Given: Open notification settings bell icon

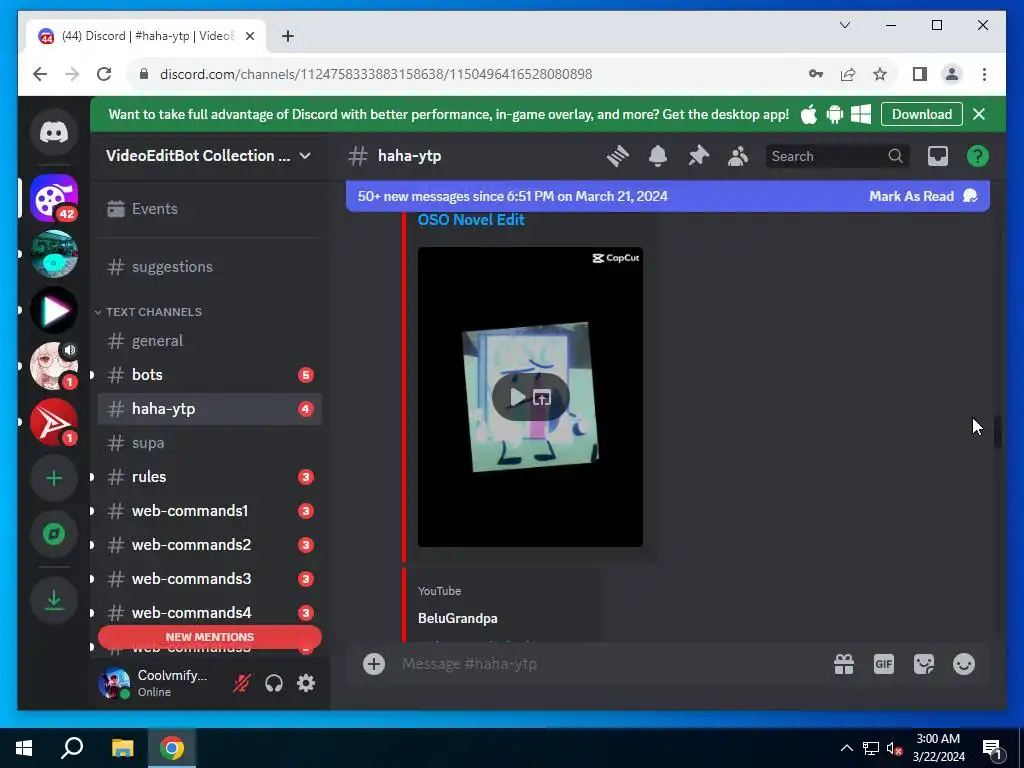Looking at the screenshot, I should (658, 156).
